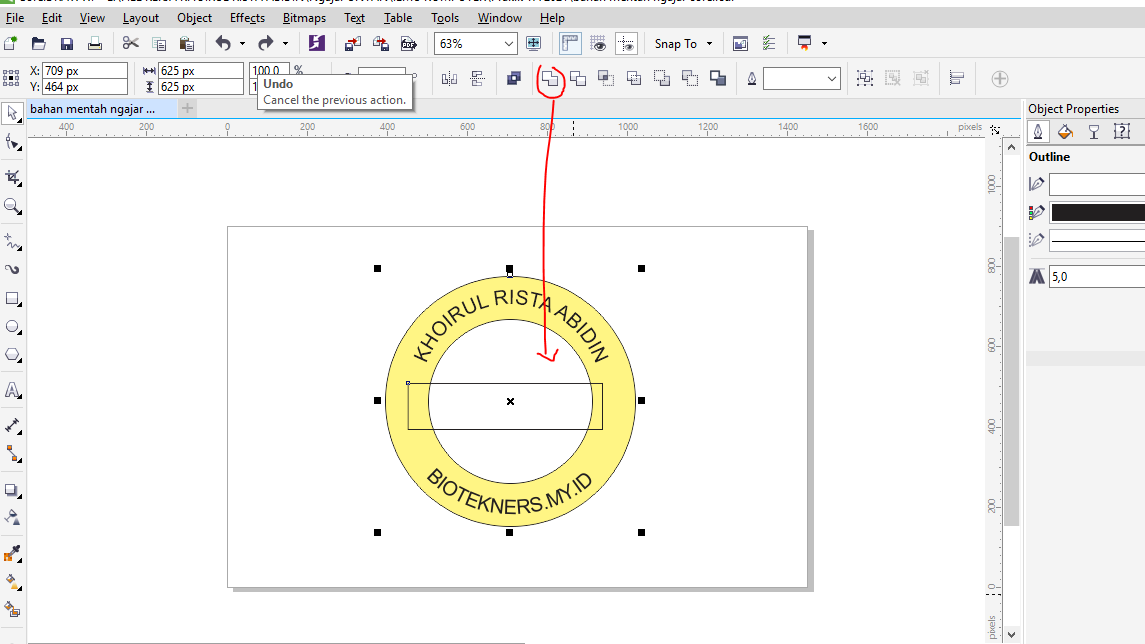Select the Smart Fill tool
This screenshot has width=1145, height=644.
pos(12,610)
